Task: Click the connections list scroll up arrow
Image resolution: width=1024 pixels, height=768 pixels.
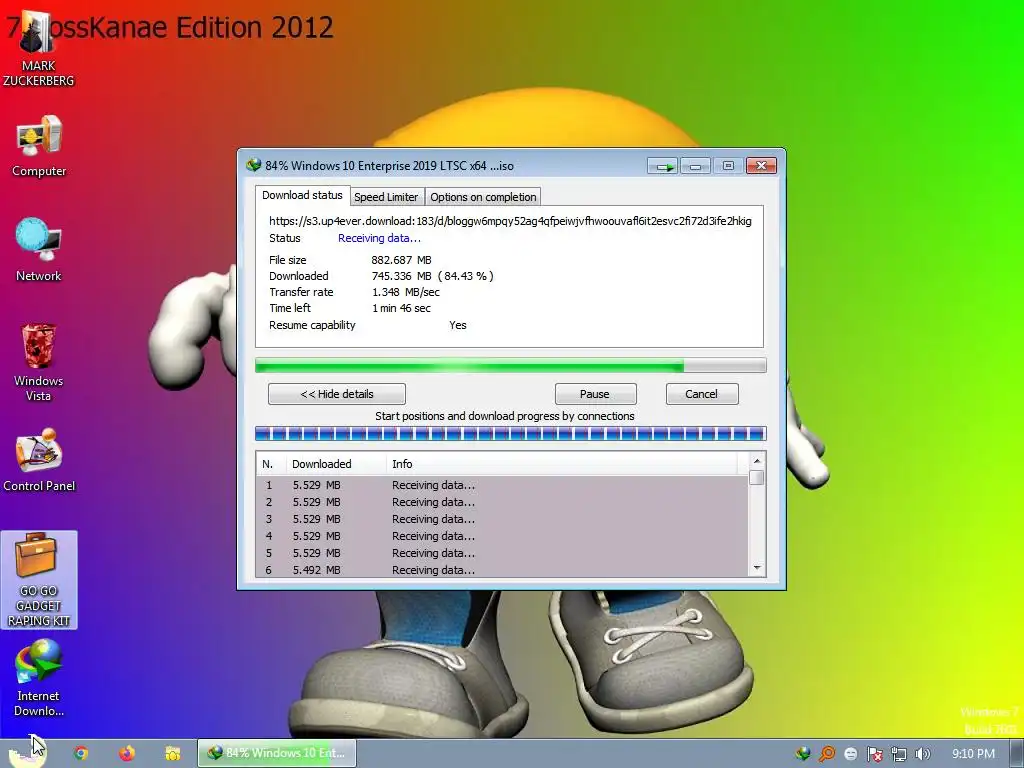Action: [757, 461]
